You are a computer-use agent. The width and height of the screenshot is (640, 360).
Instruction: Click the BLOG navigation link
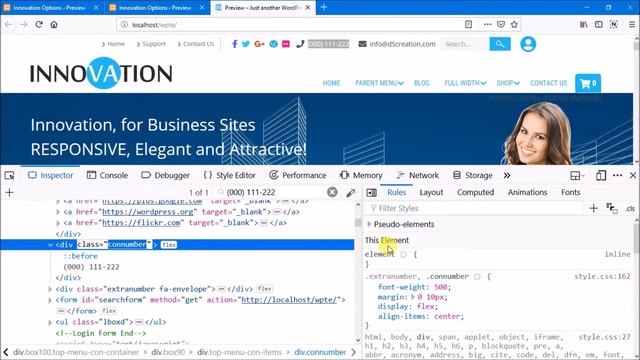tap(422, 83)
